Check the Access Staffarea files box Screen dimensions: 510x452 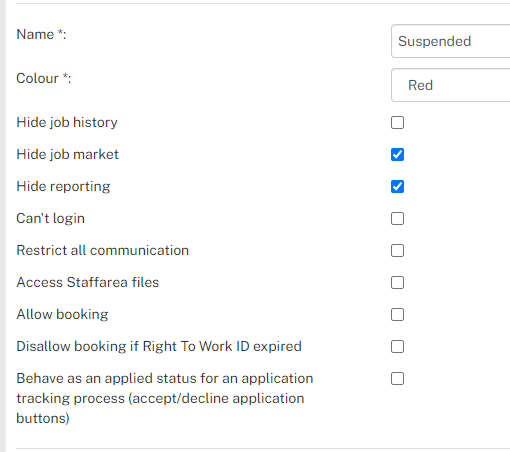(397, 282)
